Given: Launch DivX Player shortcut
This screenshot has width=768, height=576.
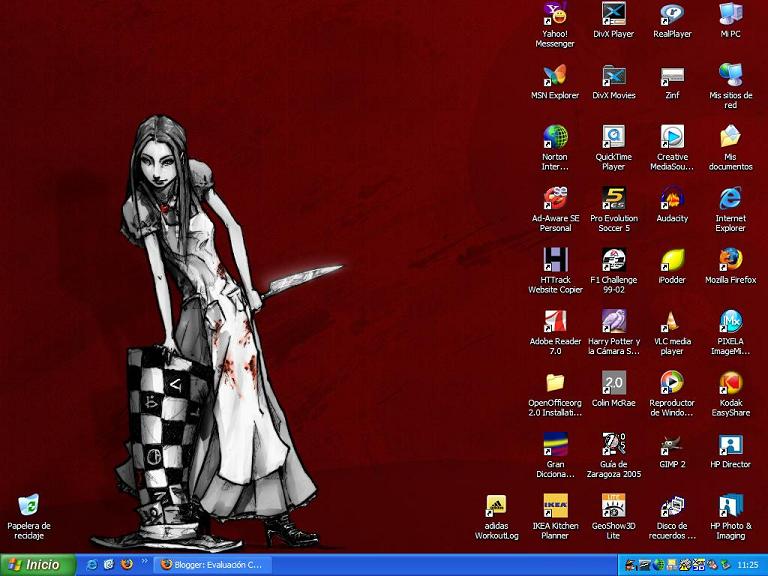Looking at the screenshot, I should pyautogui.click(x=614, y=14).
